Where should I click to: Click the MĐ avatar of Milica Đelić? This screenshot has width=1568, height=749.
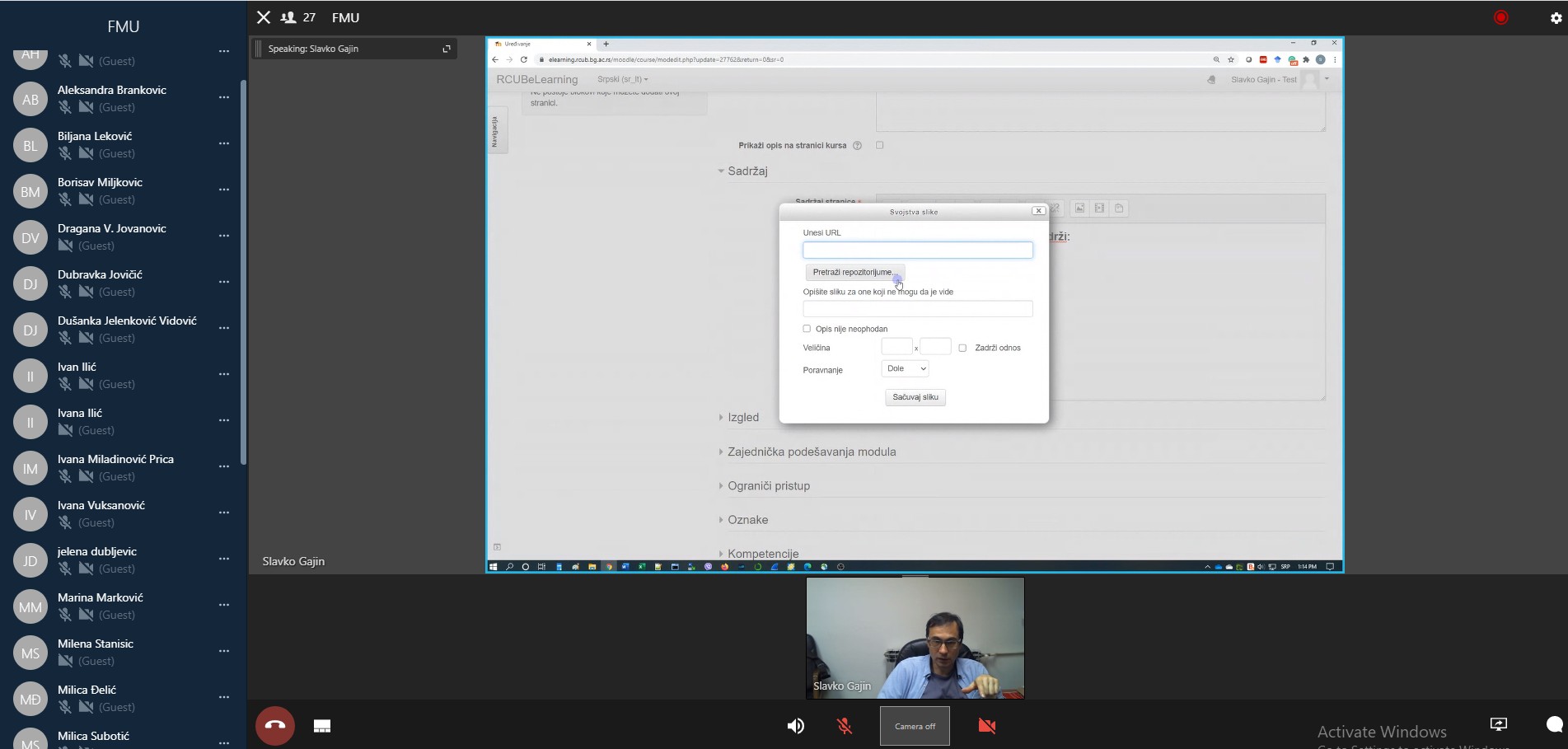[30, 700]
